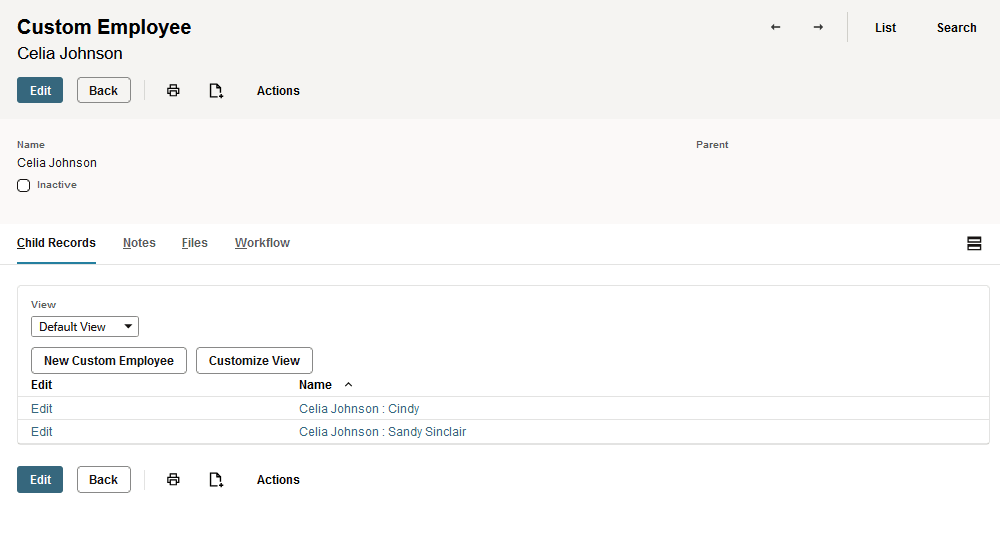Open the Search link
1000x537 pixels.
(957, 27)
